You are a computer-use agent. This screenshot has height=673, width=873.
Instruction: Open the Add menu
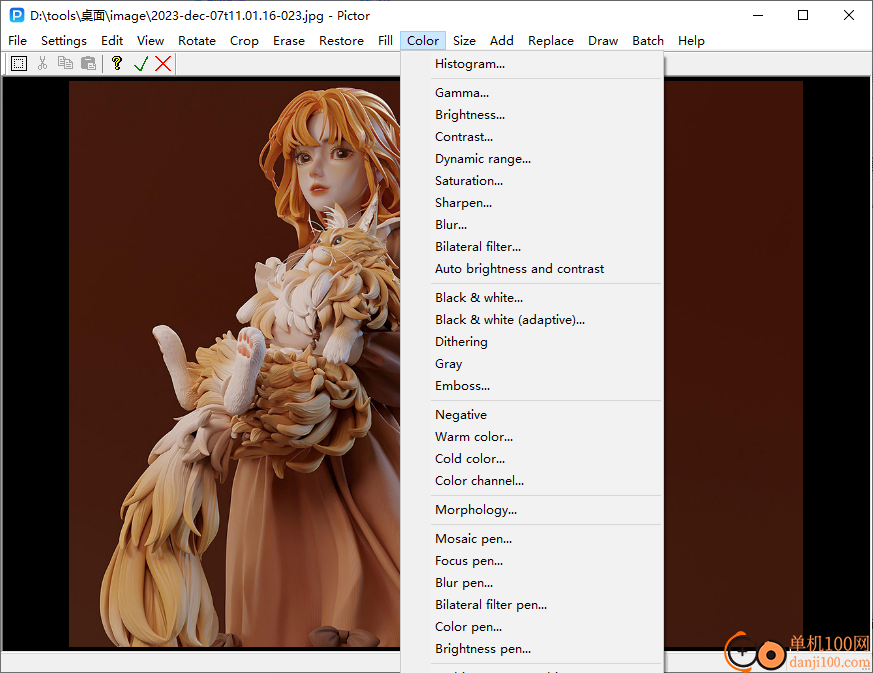point(502,41)
